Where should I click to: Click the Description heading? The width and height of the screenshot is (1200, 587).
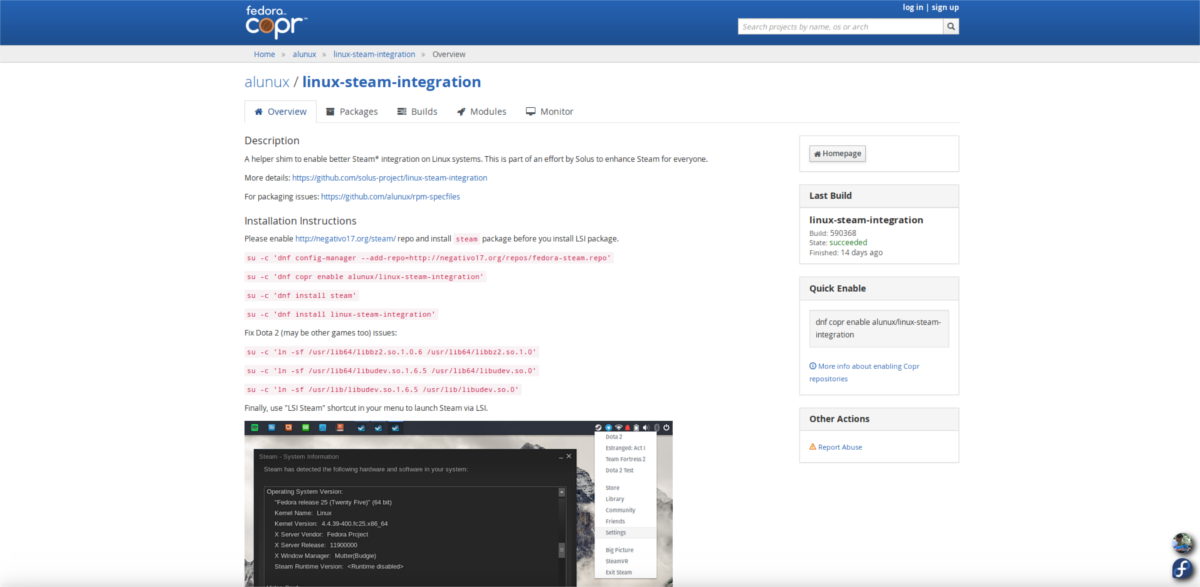click(272, 140)
